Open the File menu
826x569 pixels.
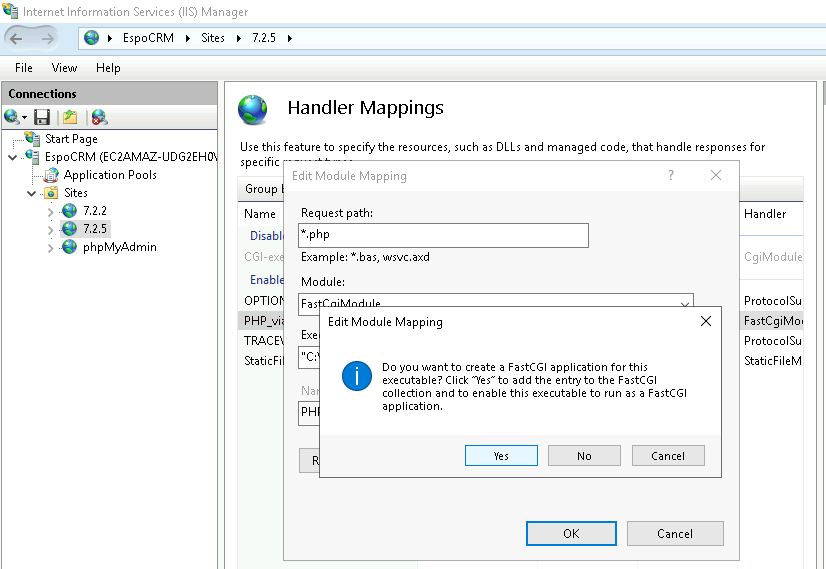coord(24,68)
